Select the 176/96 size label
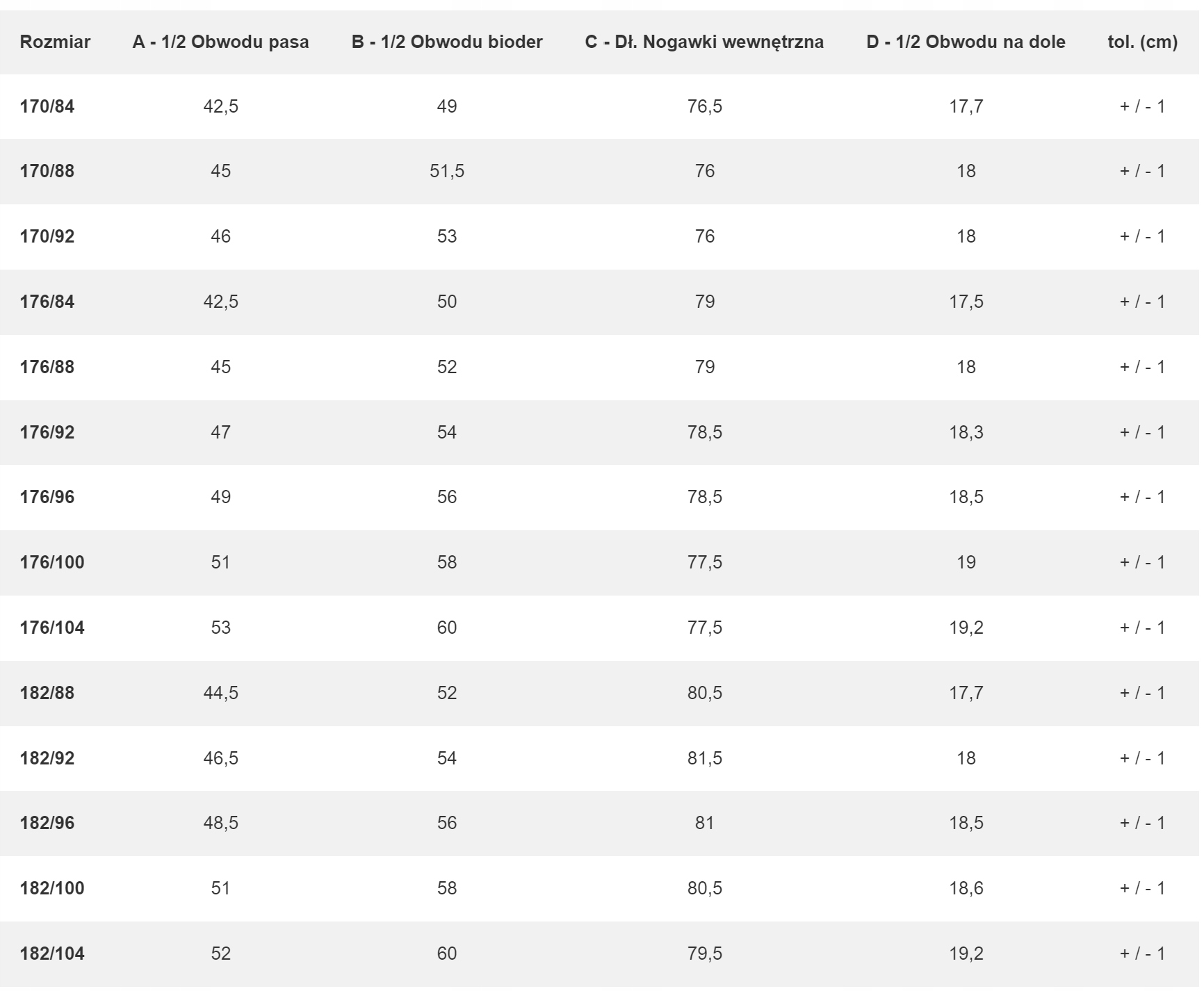The image size is (1204, 991). click(x=47, y=497)
